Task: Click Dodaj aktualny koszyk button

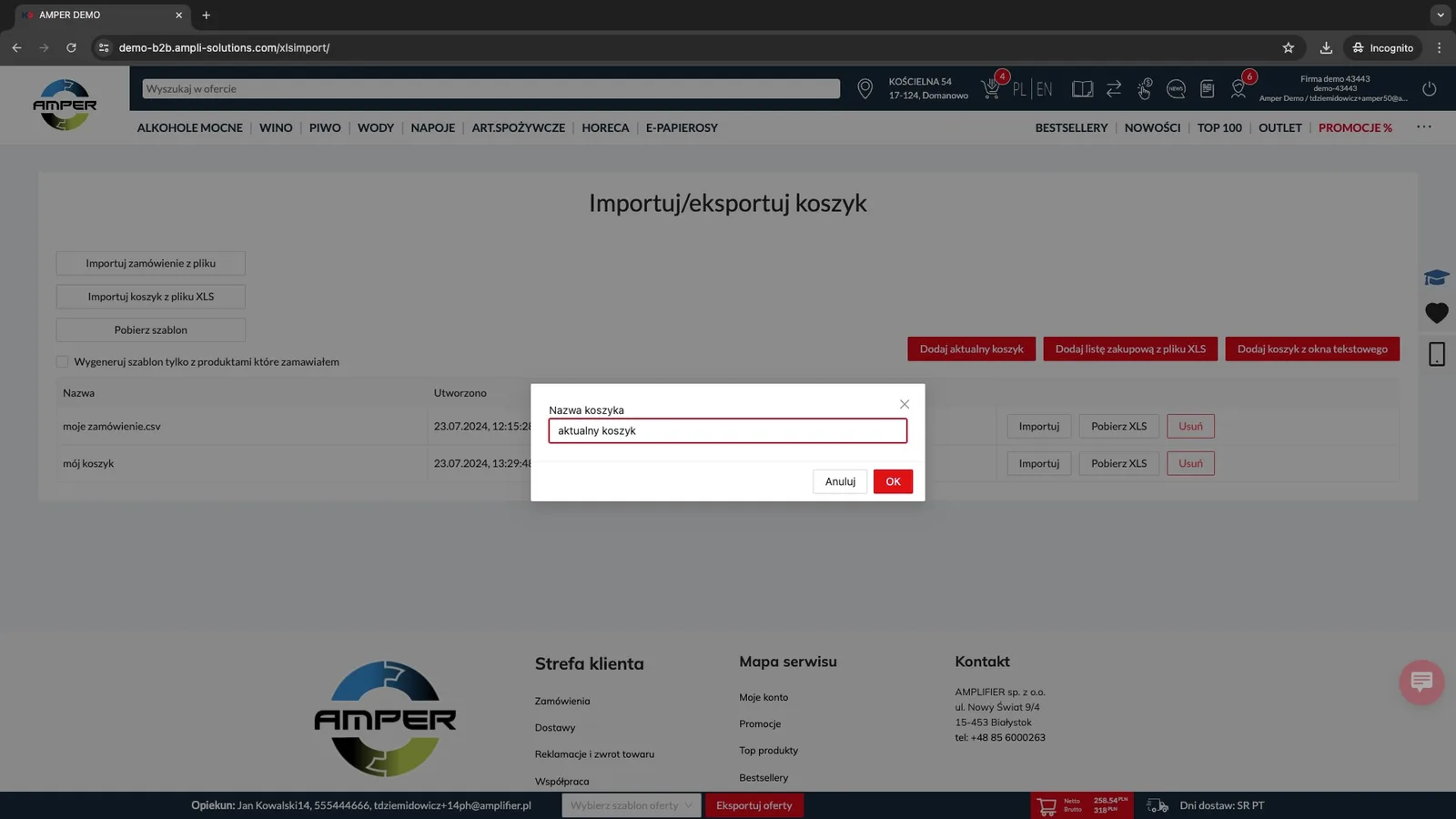Action: click(971, 349)
